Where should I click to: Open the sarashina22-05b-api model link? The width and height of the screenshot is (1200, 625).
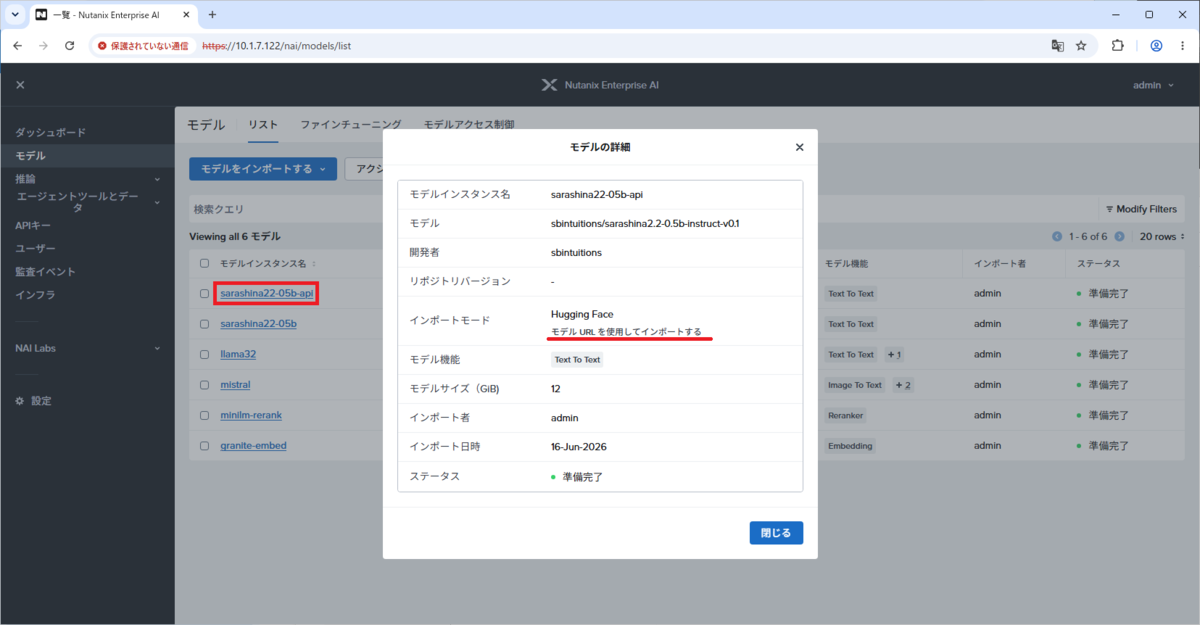267,294
